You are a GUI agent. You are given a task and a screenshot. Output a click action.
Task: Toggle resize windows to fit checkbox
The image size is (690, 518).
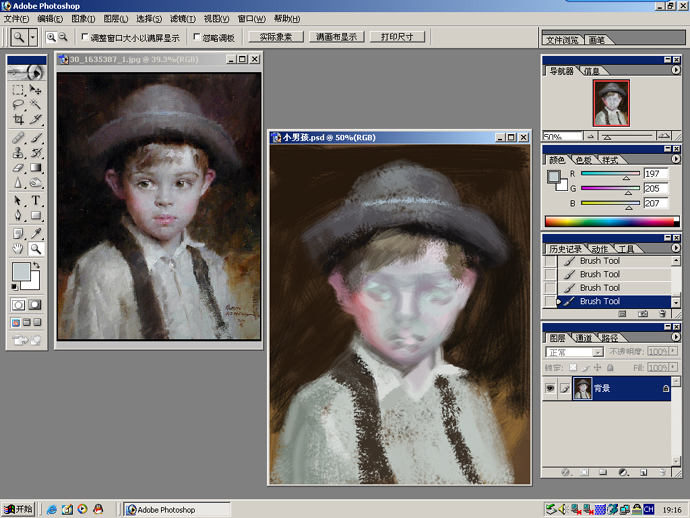85,37
